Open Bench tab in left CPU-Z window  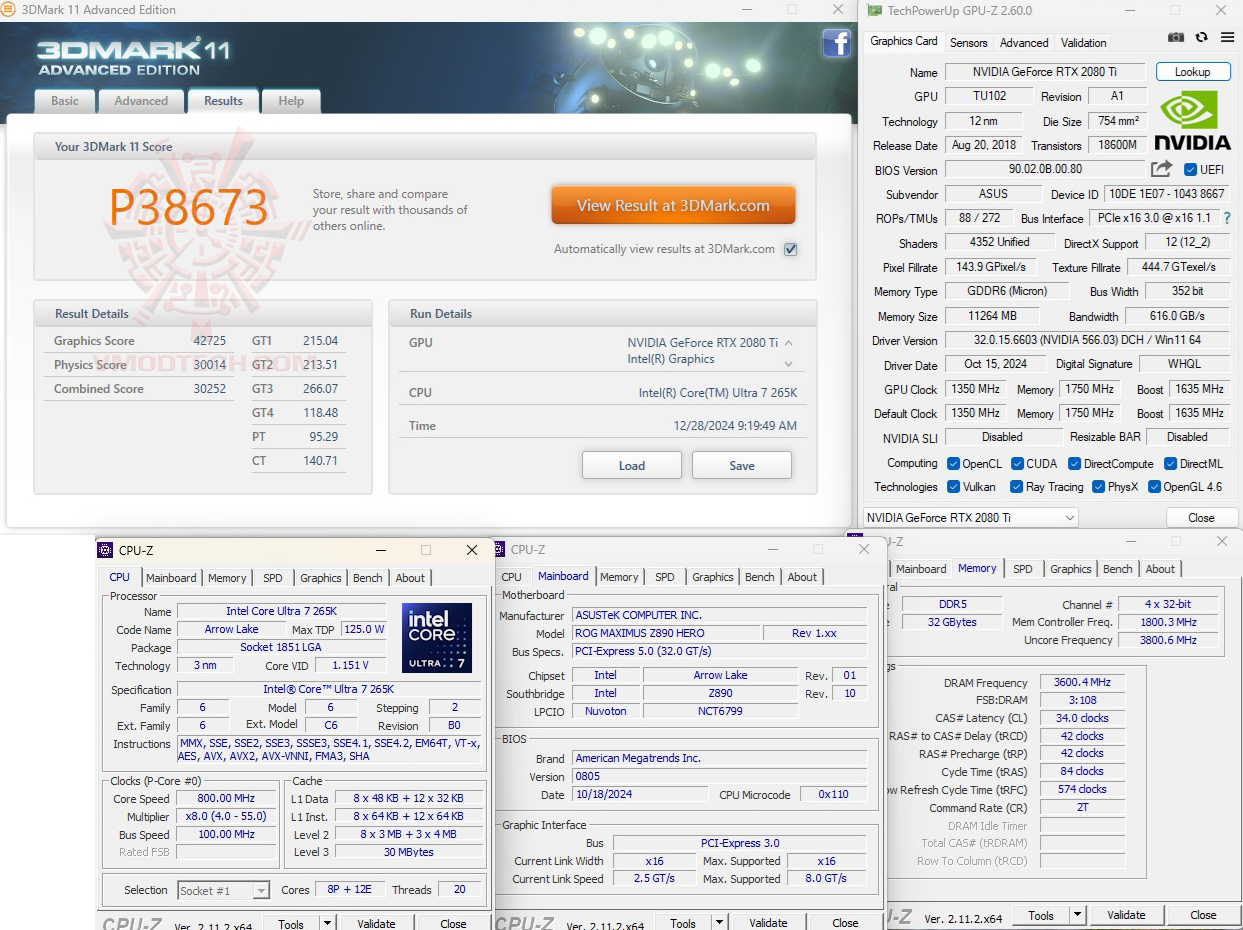[x=367, y=578]
